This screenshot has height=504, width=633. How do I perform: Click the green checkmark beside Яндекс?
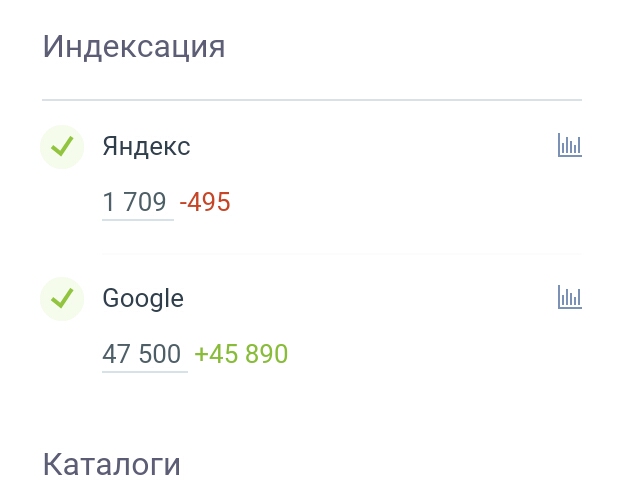click(62, 147)
